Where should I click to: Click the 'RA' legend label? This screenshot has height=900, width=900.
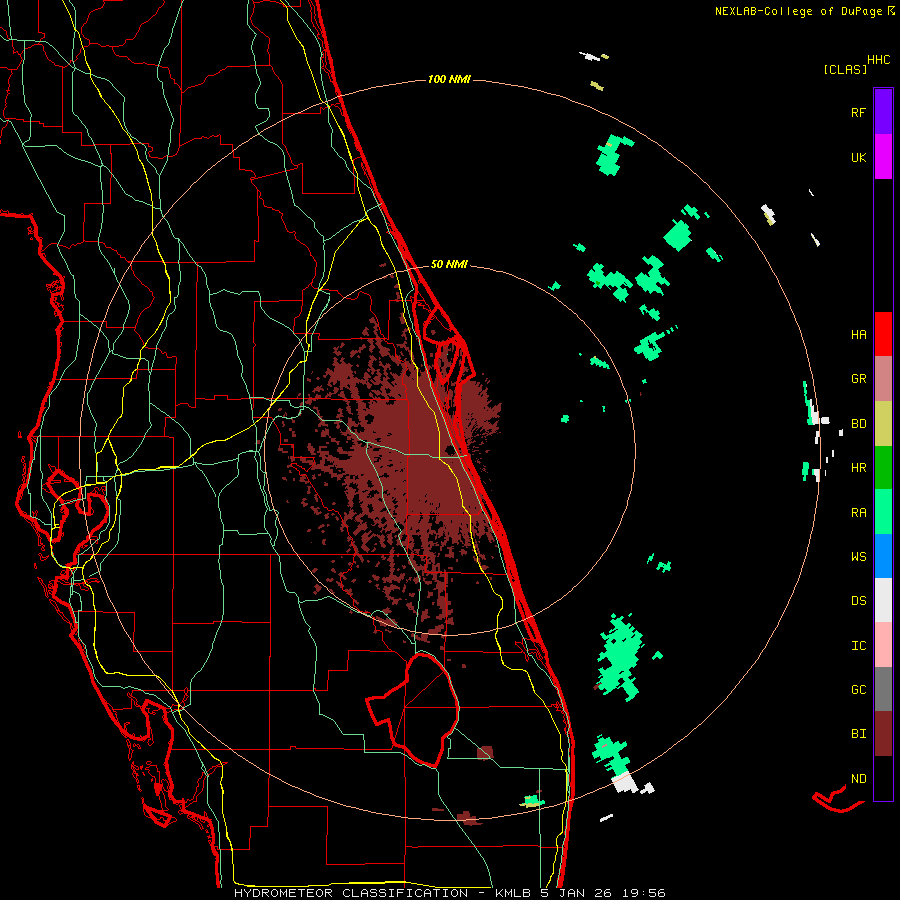tap(858, 513)
